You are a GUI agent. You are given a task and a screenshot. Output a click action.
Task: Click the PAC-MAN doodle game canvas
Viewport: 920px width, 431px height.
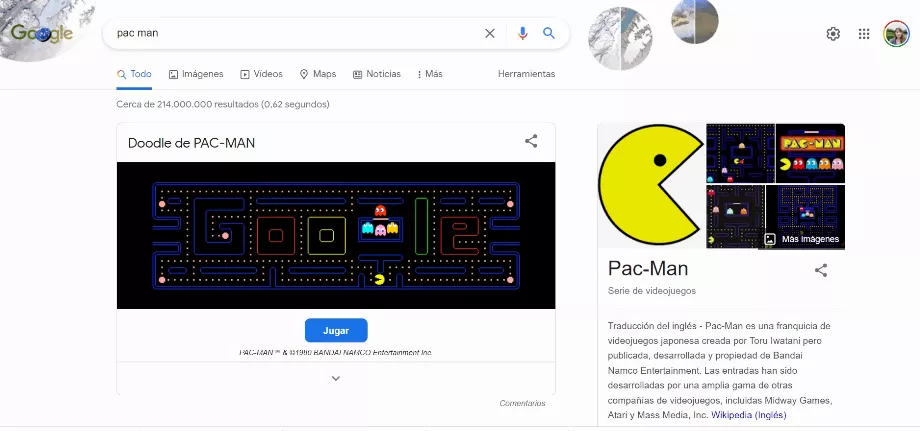[336, 235]
